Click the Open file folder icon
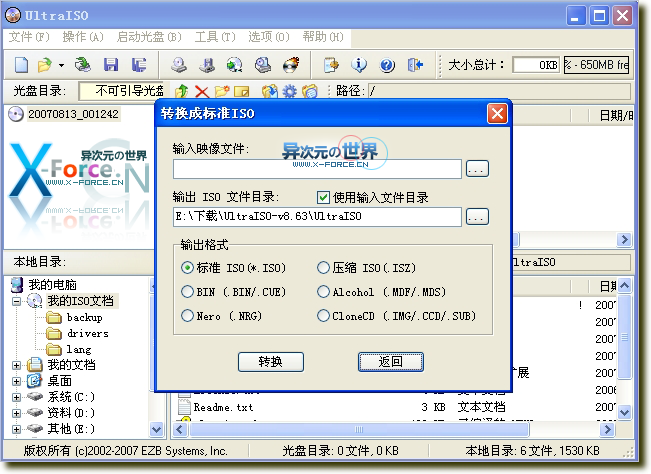This screenshot has width=651, height=474. (x=45, y=65)
